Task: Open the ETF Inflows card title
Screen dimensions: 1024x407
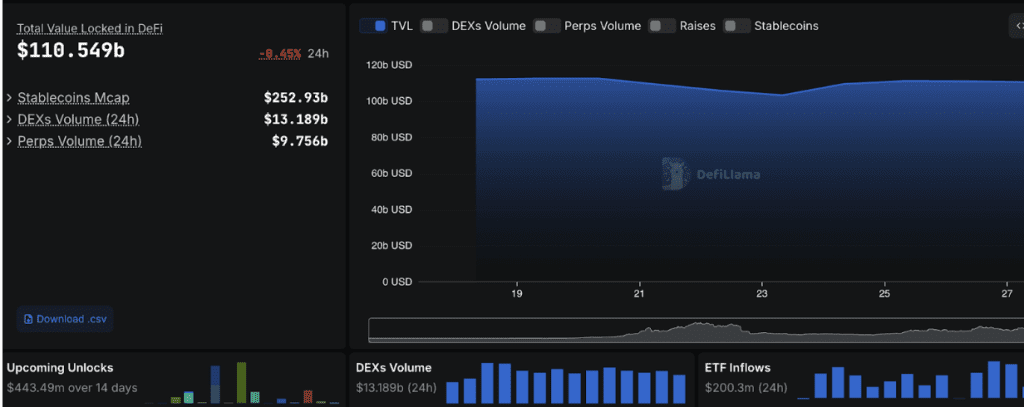Action: coord(737,368)
